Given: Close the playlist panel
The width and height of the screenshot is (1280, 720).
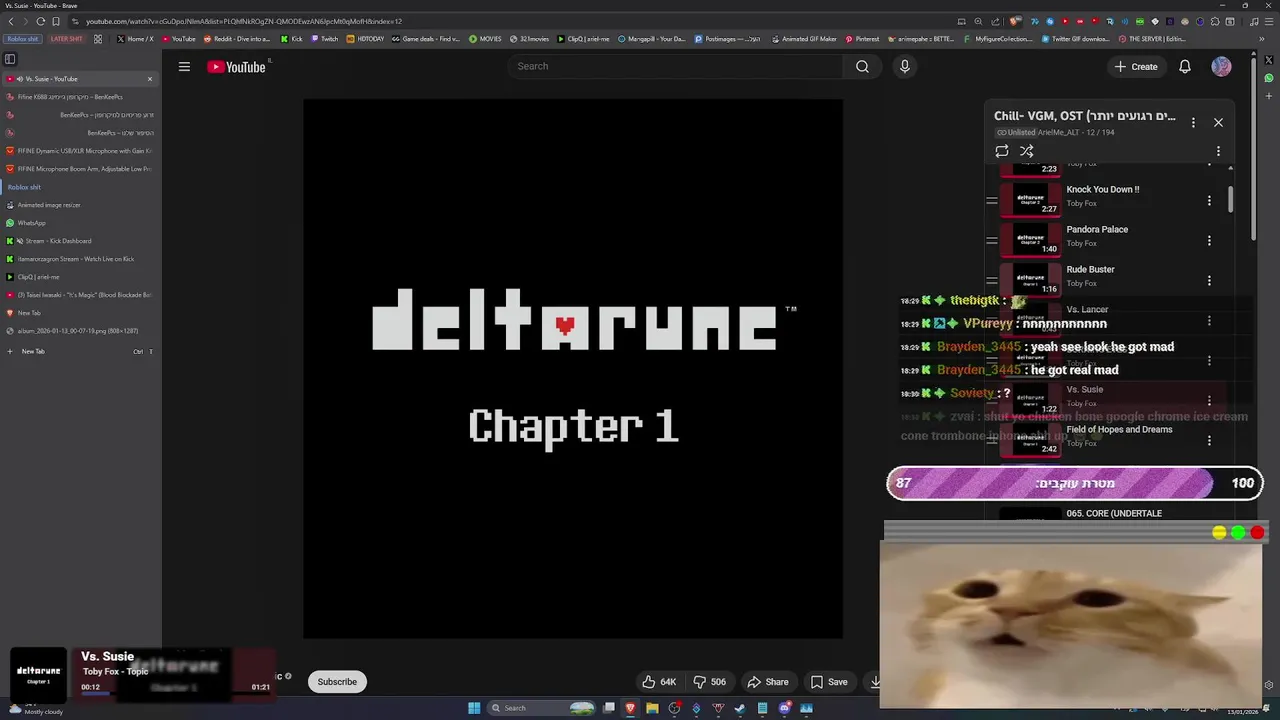Looking at the screenshot, I should 1218,122.
